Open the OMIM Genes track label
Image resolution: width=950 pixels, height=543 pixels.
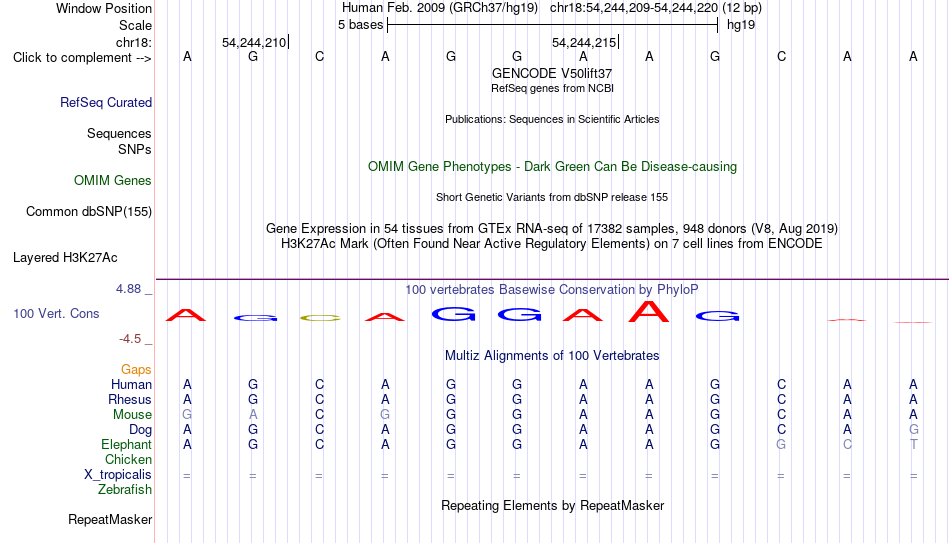click(113, 181)
